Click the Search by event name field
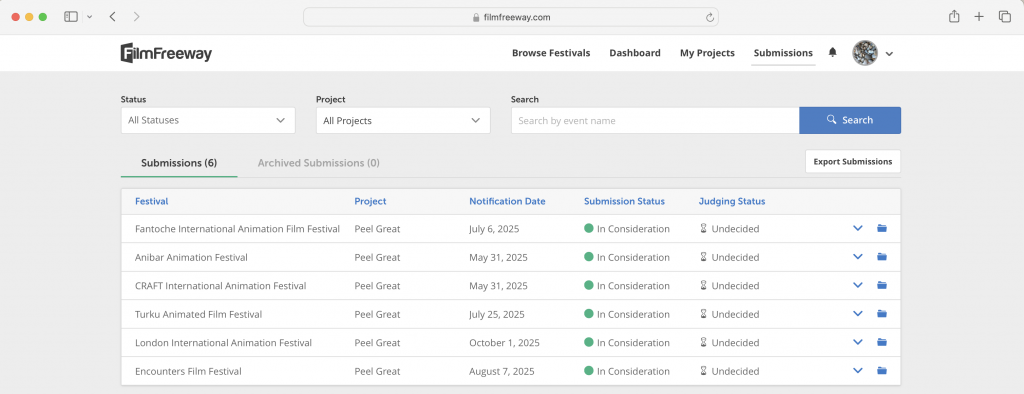This screenshot has height=394, width=1024. (655, 120)
